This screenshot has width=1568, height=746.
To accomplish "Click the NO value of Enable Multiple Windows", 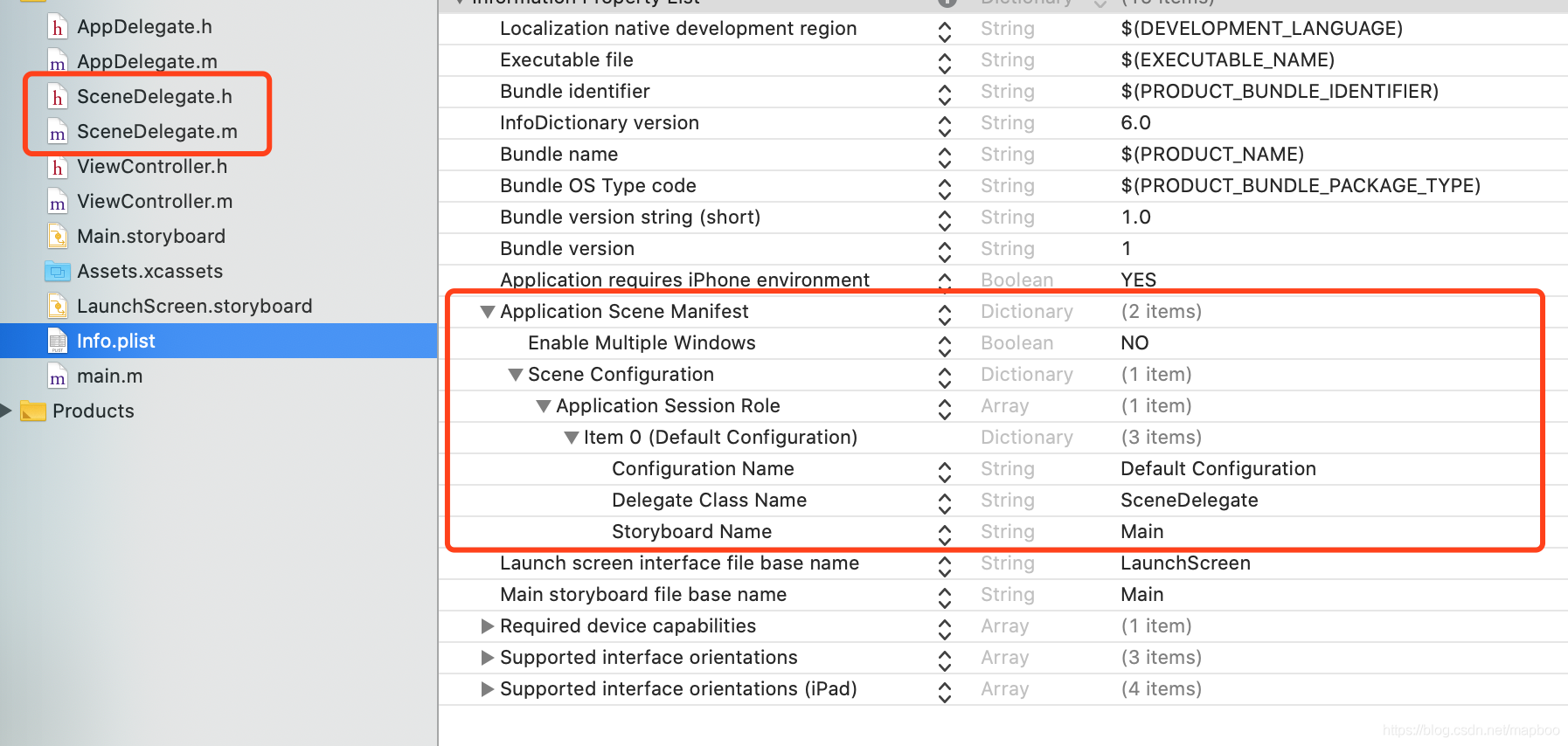I will pyautogui.click(x=1134, y=343).
